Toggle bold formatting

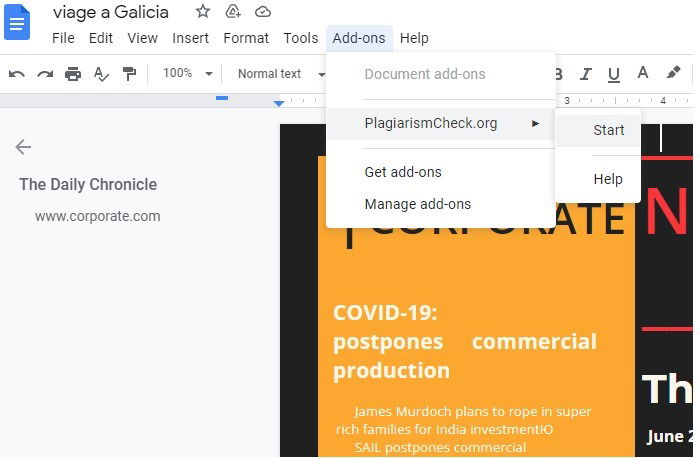pos(558,74)
